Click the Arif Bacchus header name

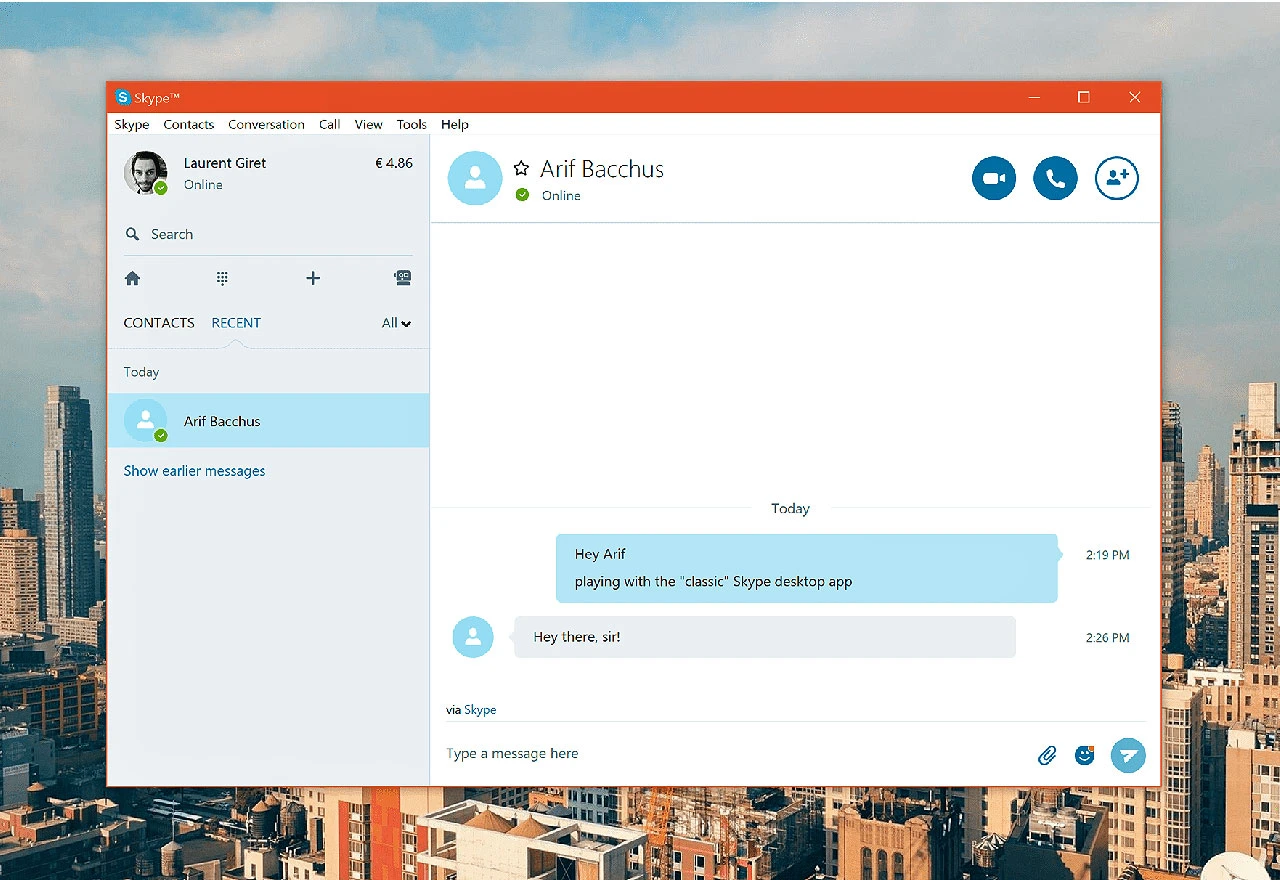point(602,169)
